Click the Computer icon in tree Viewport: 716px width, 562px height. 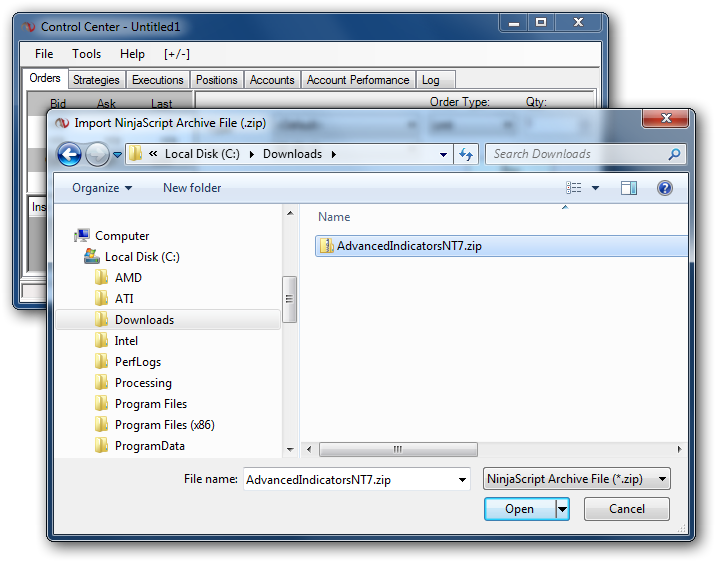82,235
